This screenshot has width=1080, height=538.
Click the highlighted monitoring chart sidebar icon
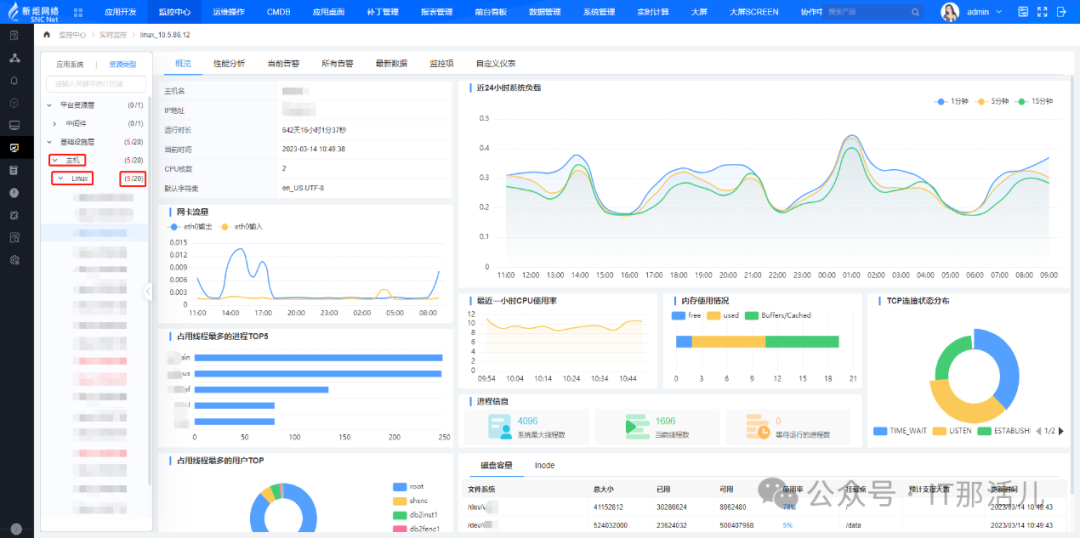pyautogui.click(x=14, y=147)
